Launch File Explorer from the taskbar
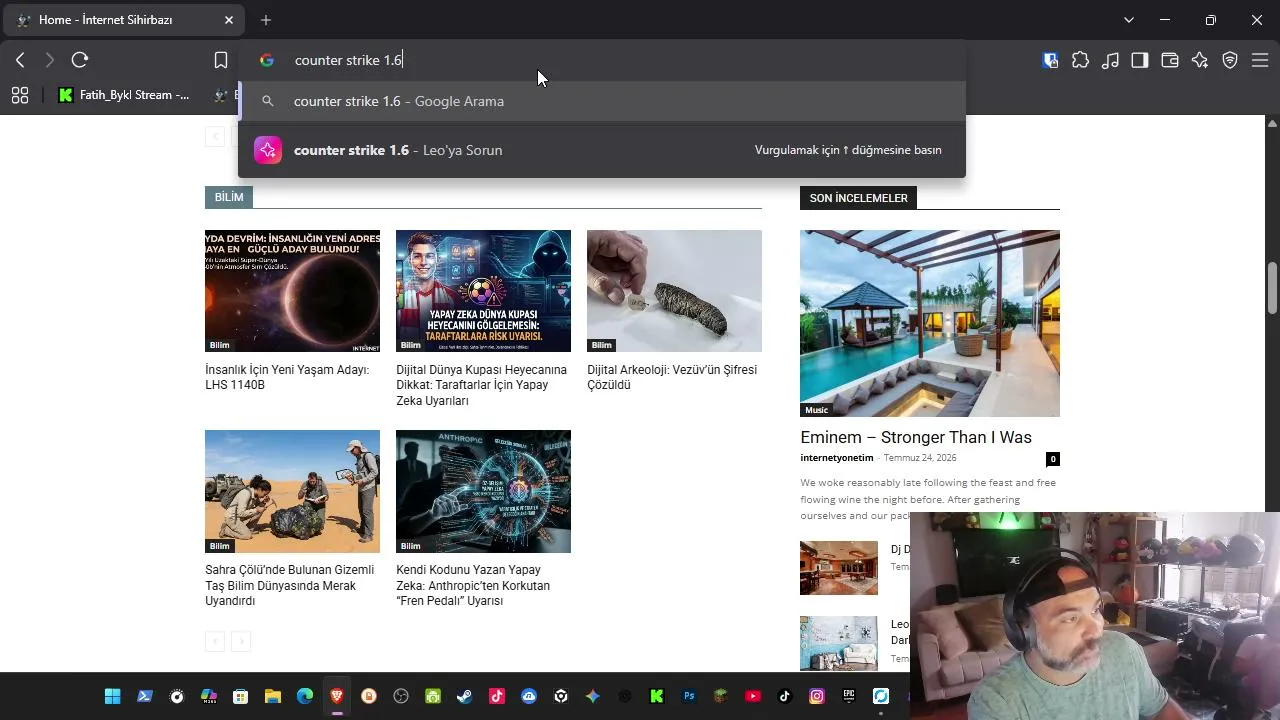Image resolution: width=1280 pixels, height=720 pixels. 273,696
